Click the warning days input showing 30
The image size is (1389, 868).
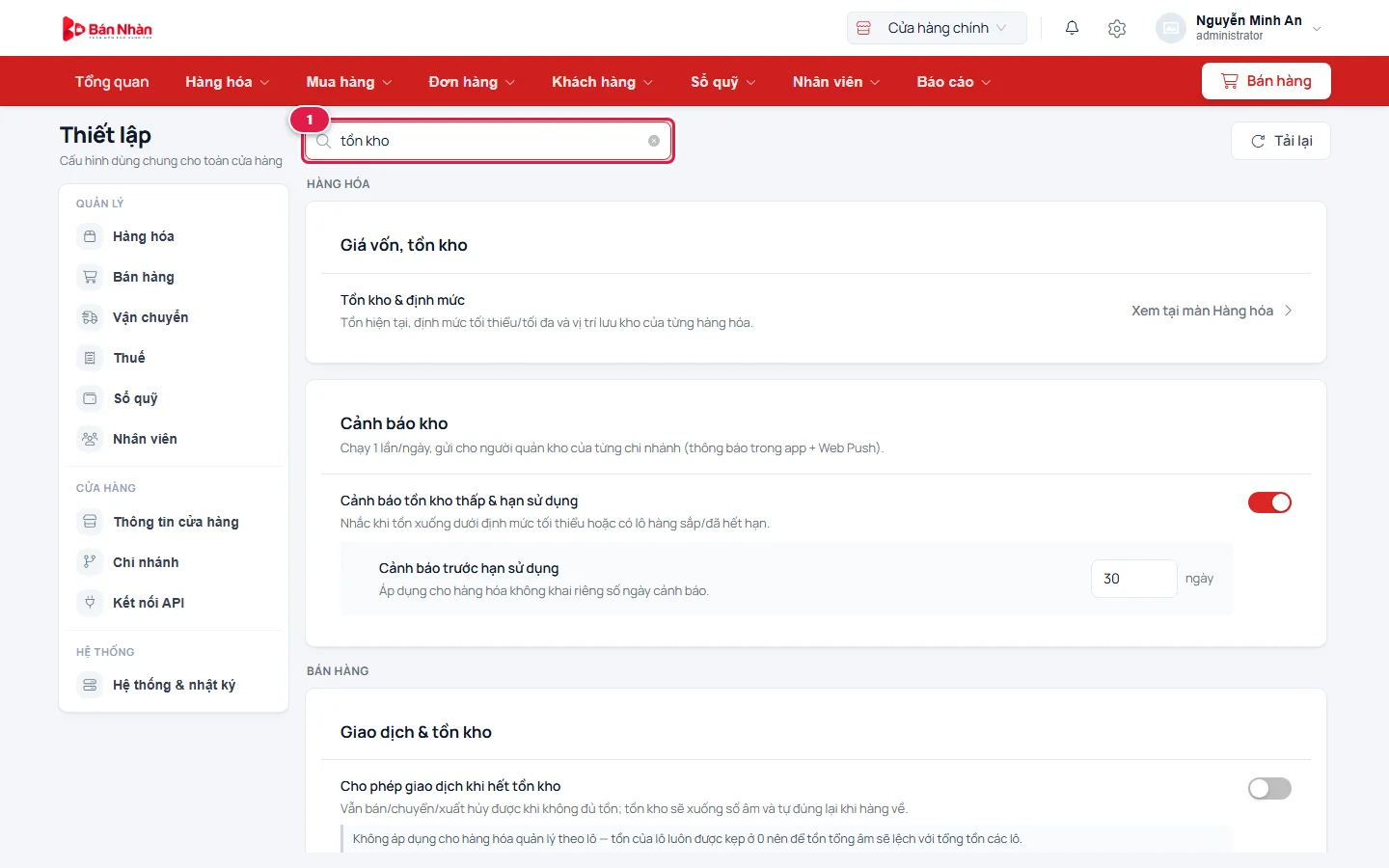point(1134,579)
